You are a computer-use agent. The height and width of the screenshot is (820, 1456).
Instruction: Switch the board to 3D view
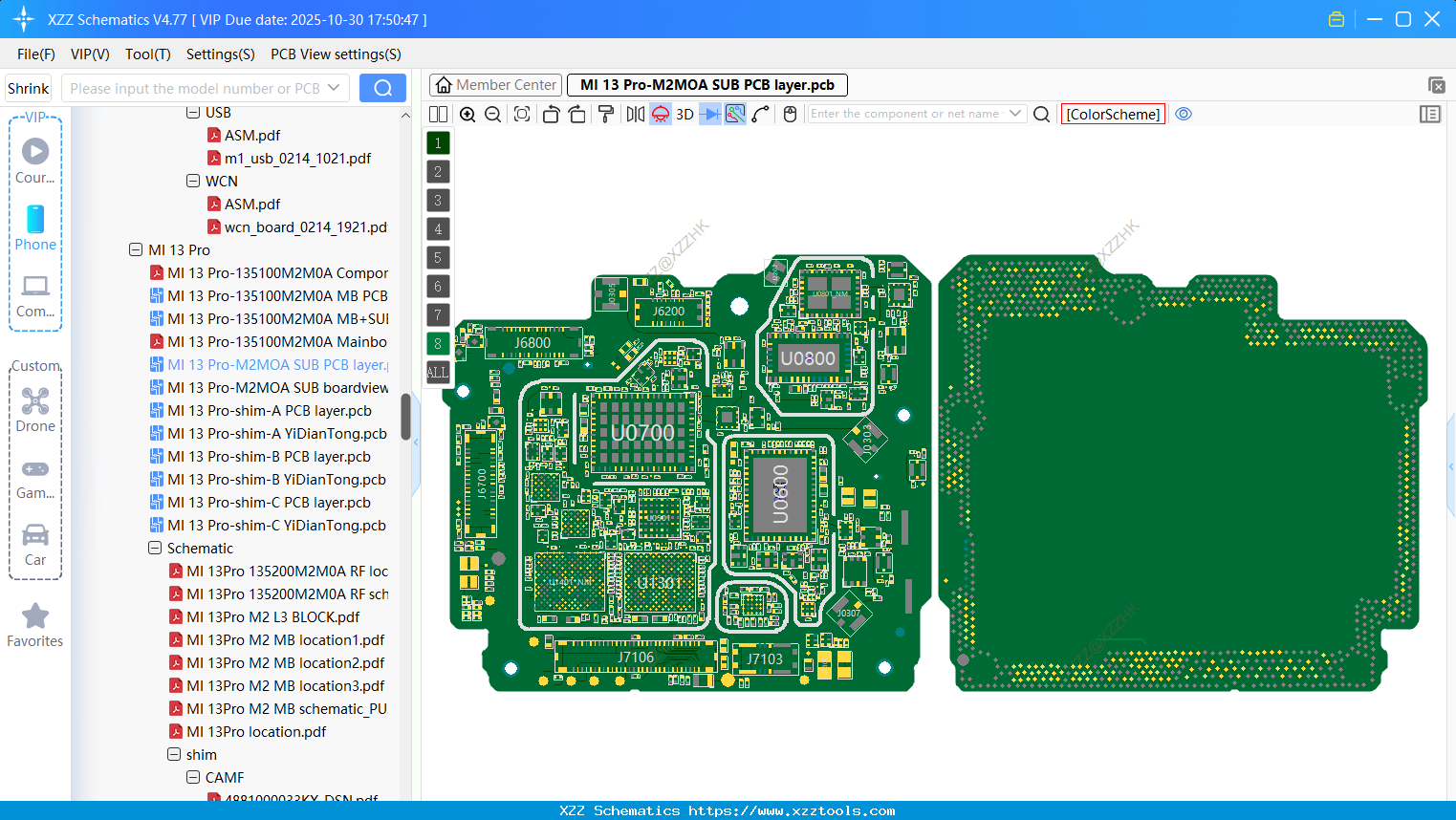[683, 114]
